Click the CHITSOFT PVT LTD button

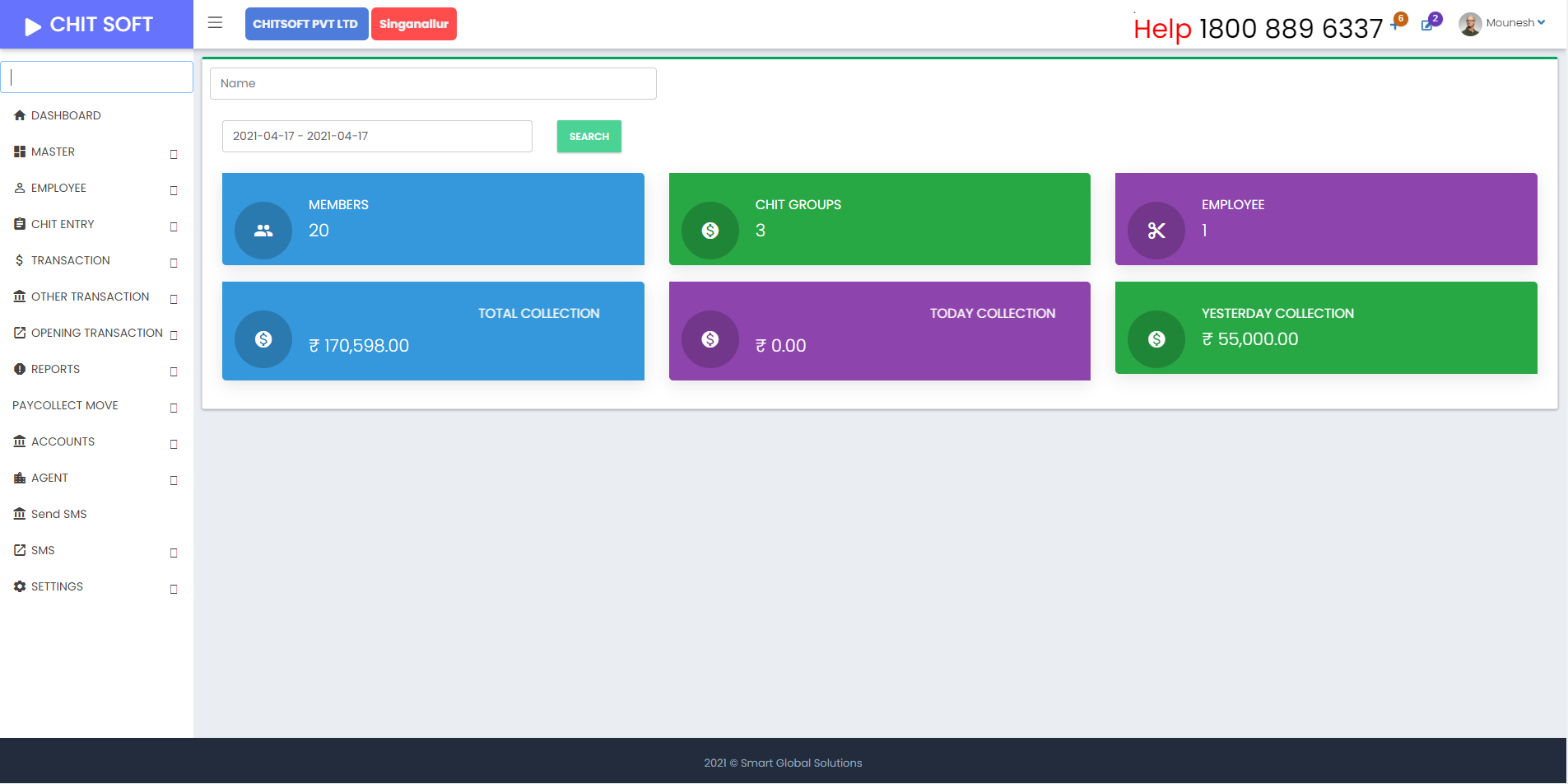(x=305, y=24)
